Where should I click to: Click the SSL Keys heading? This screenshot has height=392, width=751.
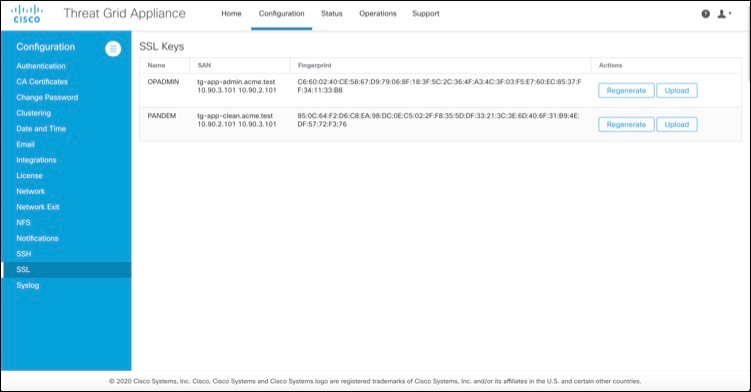pos(162,46)
